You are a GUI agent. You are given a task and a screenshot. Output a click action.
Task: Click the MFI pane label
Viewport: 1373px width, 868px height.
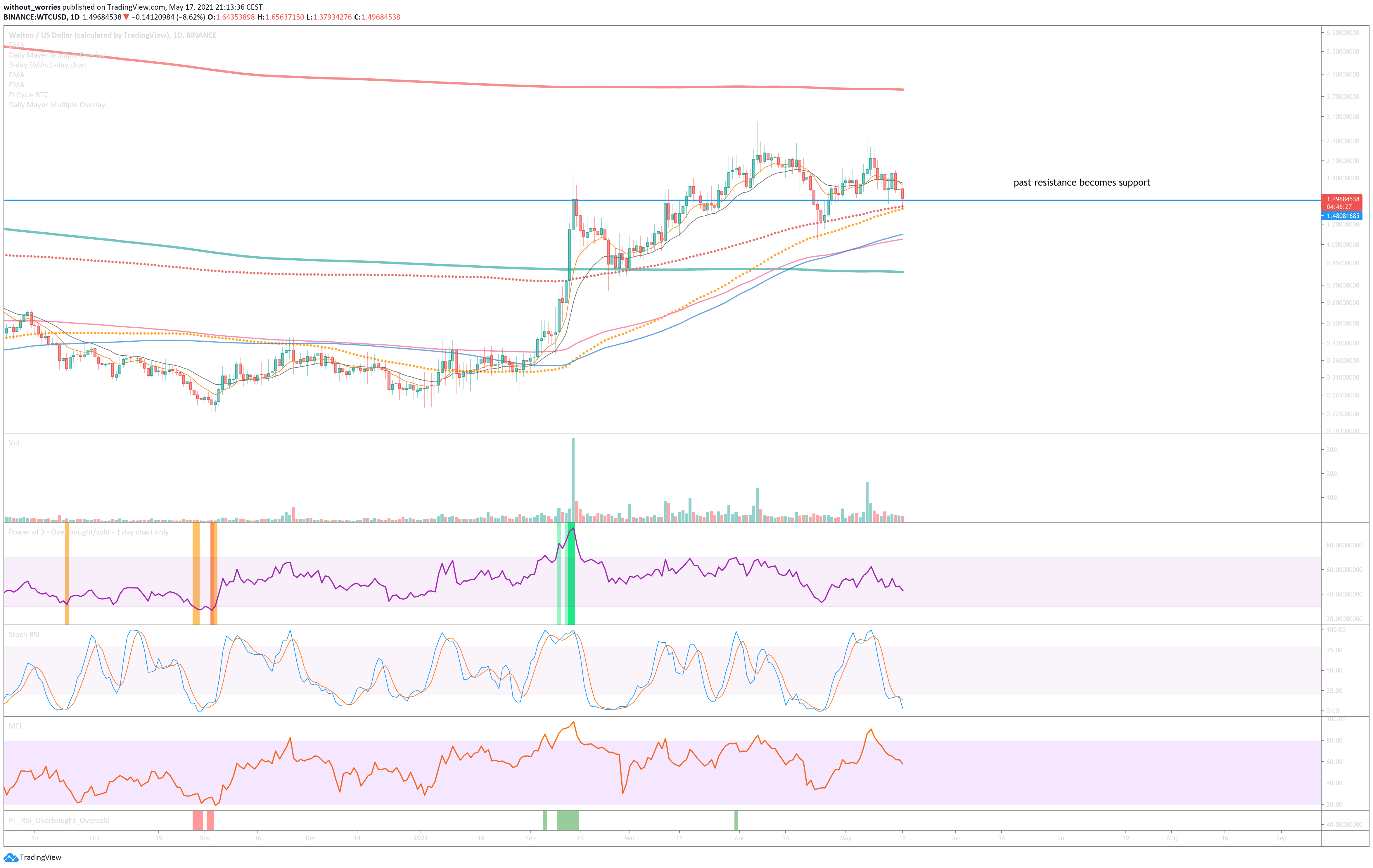click(15, 726)
